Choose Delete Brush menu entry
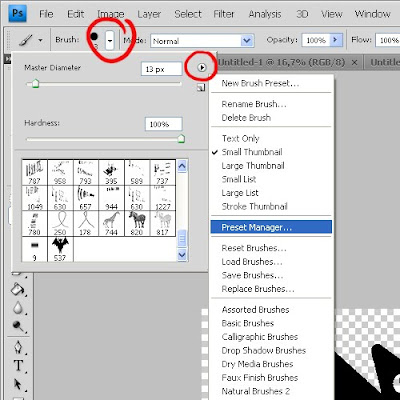The image size is (400, 400). click(x=271, y=118)
